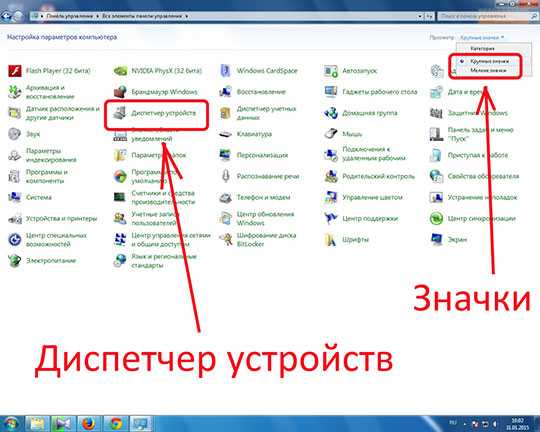The image size is (540, 432).
Task: Open Подключения к удаленным рабочим link
Action: (x=374, y=154)
